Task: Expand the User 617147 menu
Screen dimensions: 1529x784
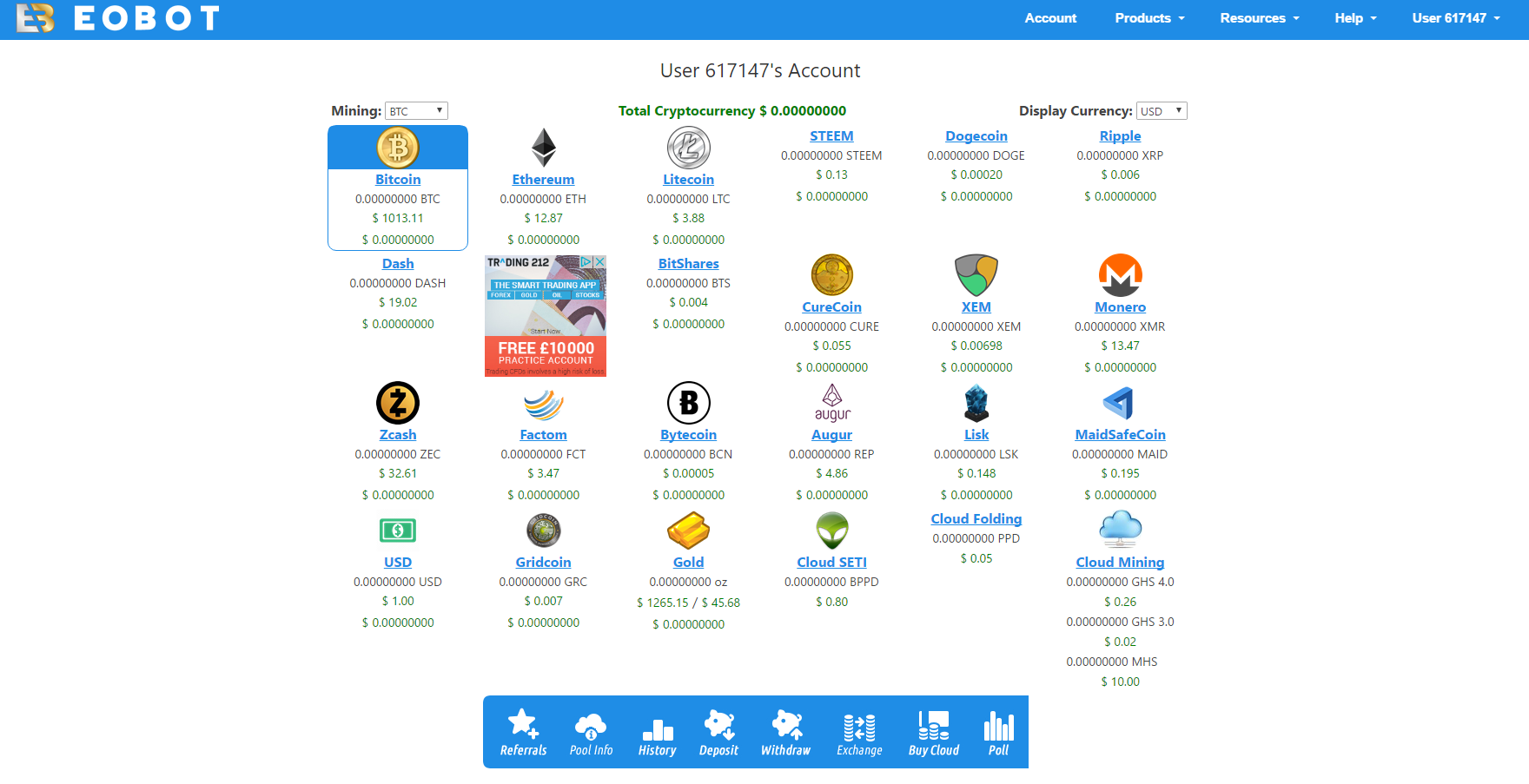Action: coord(1456,18)
